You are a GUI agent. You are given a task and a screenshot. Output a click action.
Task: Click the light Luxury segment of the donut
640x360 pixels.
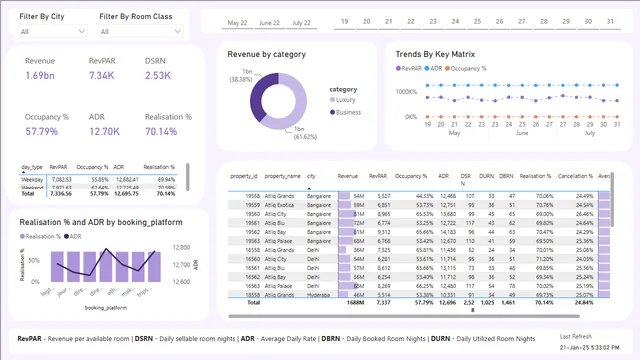click(299, 107)
